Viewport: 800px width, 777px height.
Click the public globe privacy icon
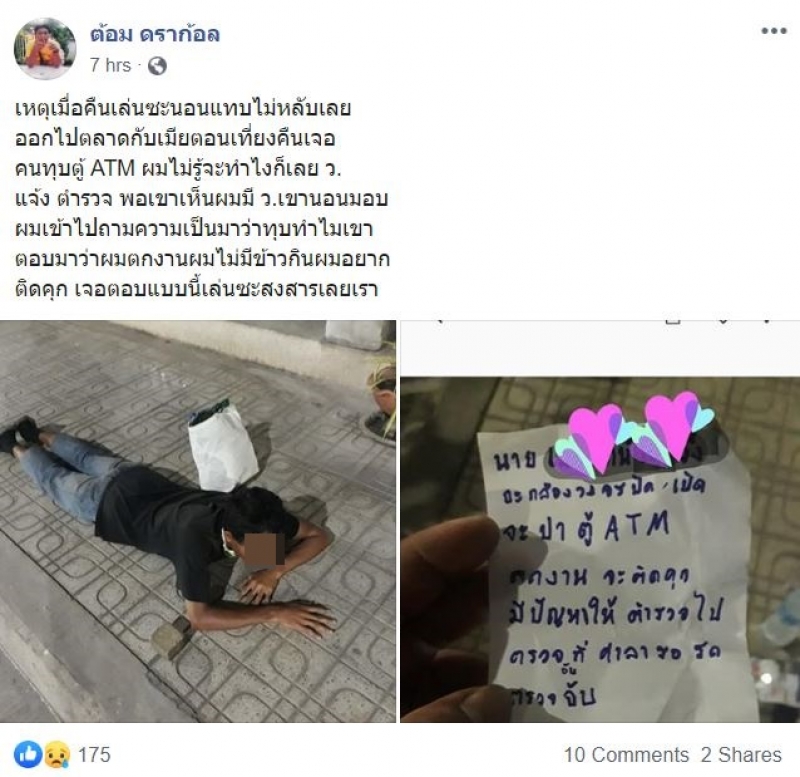(x=157, y=66)
